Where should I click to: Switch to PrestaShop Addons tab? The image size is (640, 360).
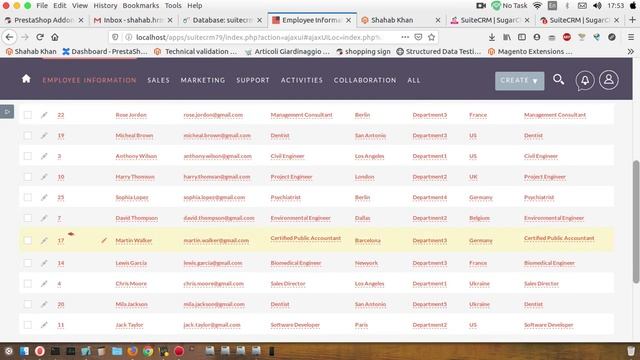tap(44, 20)
